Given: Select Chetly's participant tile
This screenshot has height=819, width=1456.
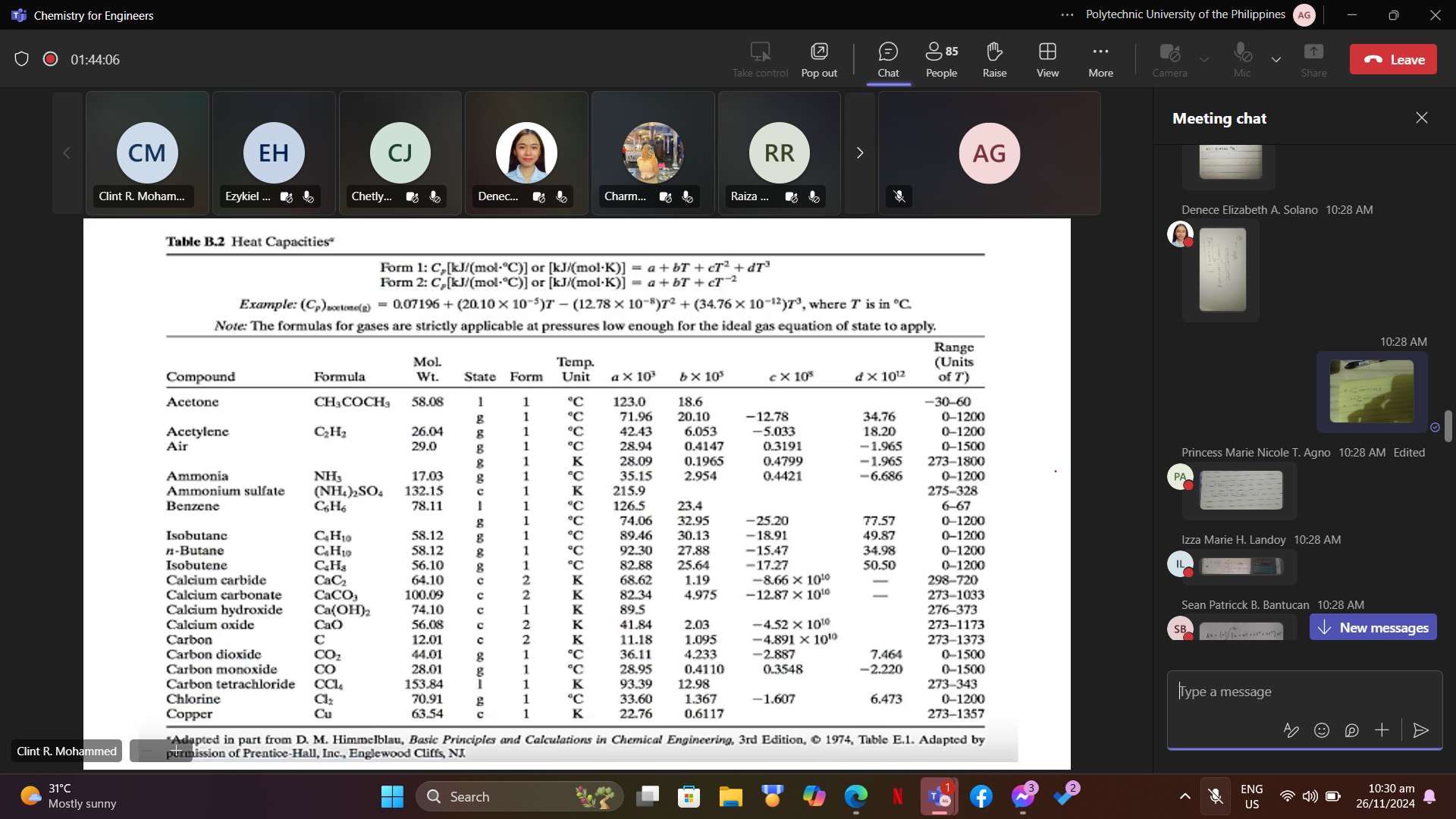Looking at the screenshot, I should click(400, 153).
